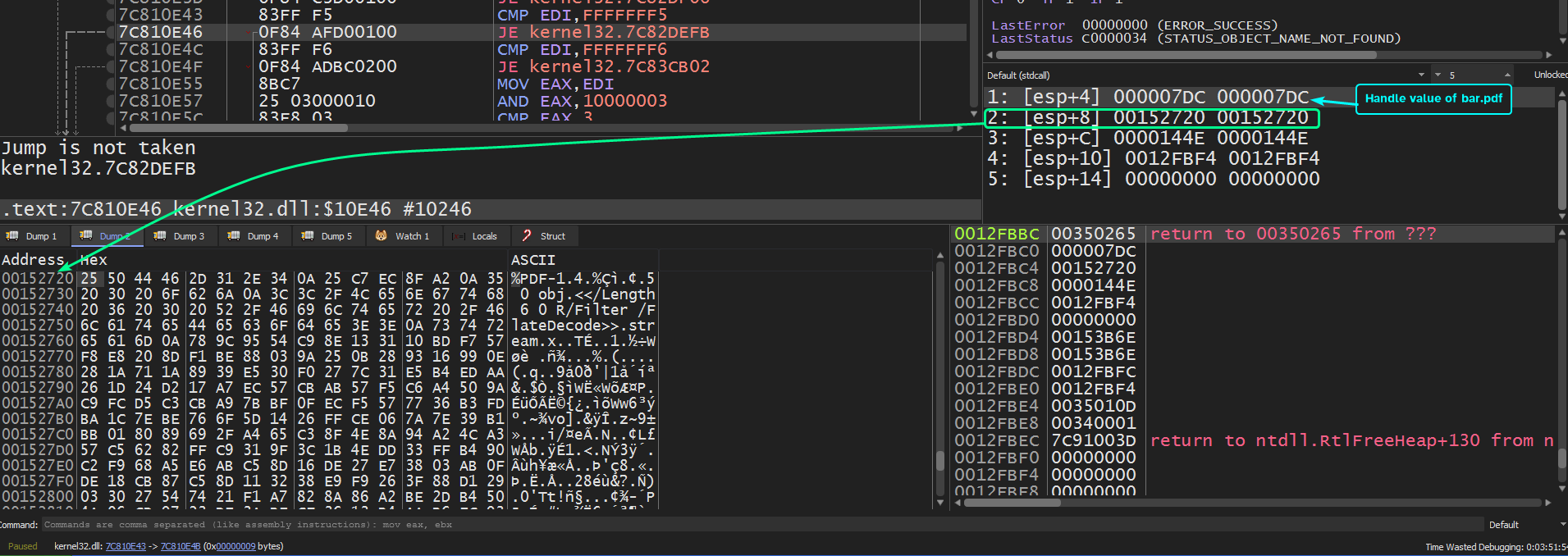Increase the argument count spinner value
Viewport: 1568px width, 556px height.
tap(1506, 75)
